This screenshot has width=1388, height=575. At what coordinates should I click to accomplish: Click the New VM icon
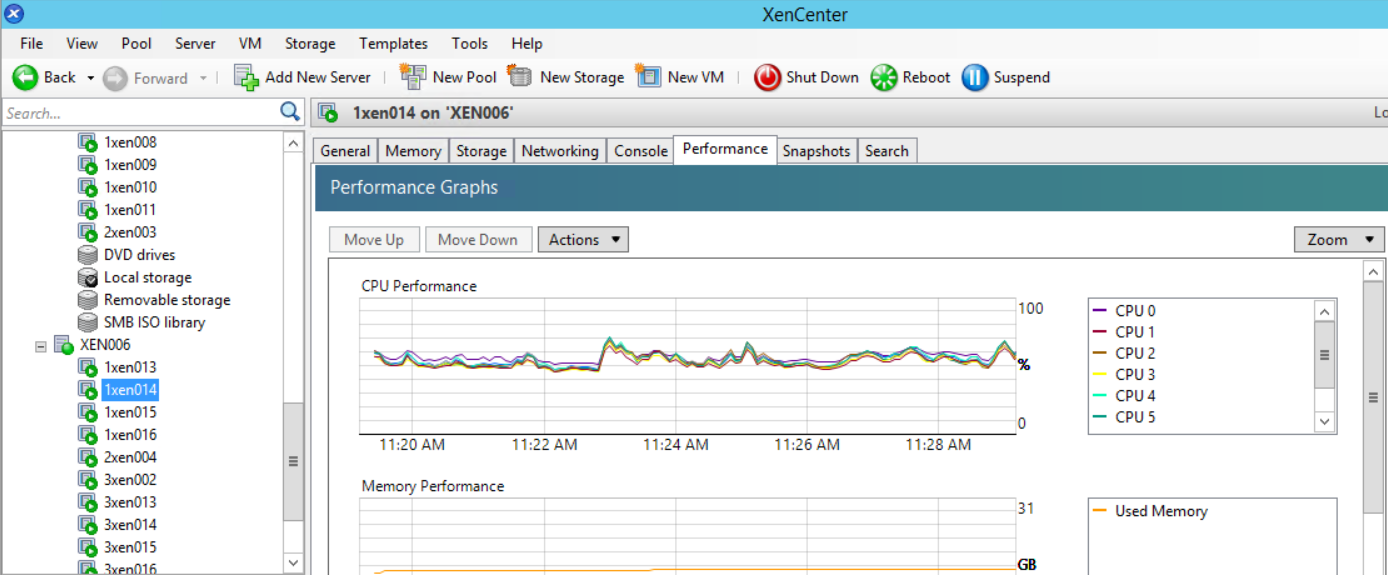pyautogui.click(x=648, y=77)
